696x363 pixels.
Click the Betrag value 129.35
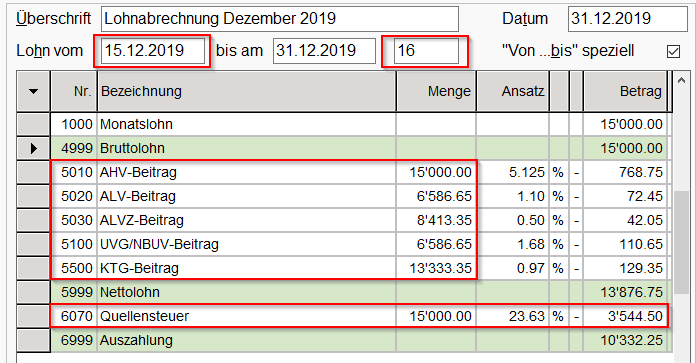[641, 268]
